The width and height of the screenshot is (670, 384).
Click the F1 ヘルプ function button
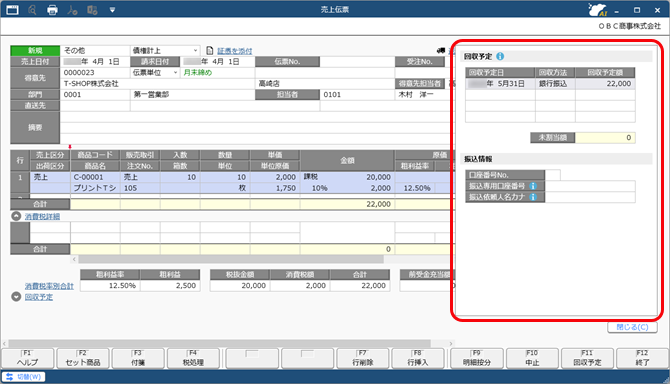28,358
